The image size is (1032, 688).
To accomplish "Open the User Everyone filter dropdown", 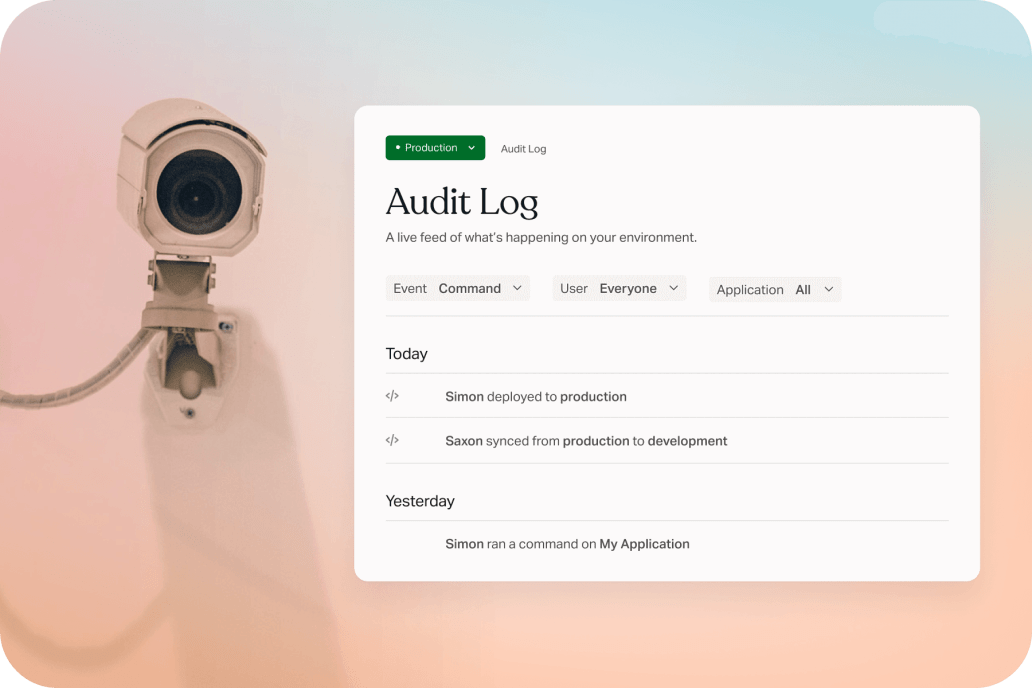I will coord(619,288).
